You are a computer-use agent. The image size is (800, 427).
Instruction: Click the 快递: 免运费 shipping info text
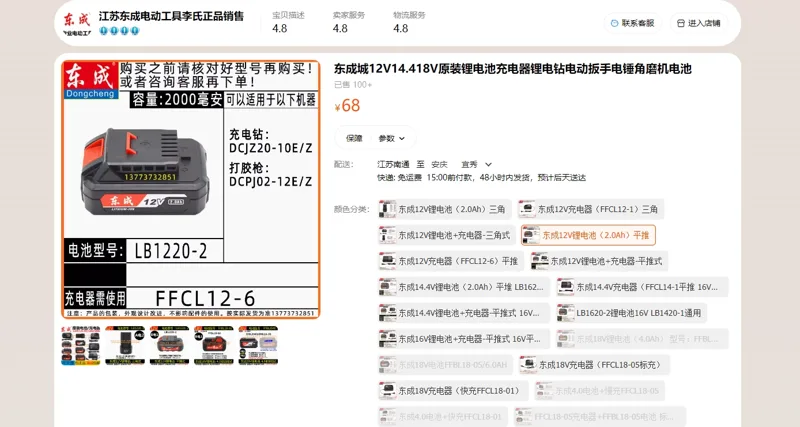[481, 178]
